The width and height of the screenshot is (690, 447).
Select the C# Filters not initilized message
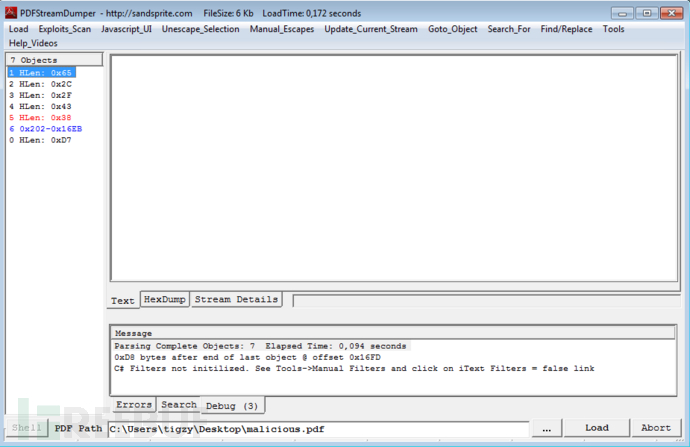(354, 369)
